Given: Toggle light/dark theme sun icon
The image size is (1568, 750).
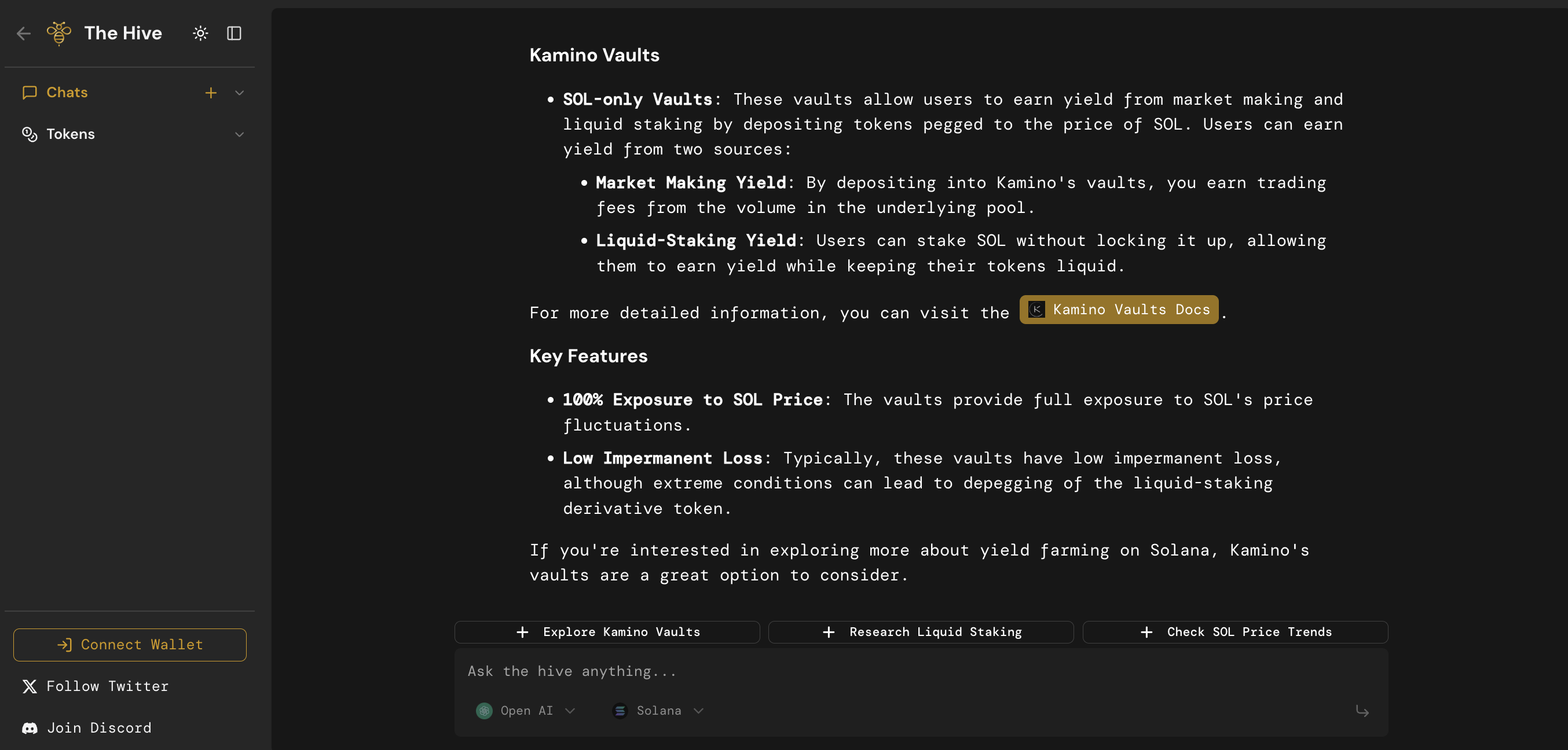Looking at the screenshot, I should tap(200, 34).
